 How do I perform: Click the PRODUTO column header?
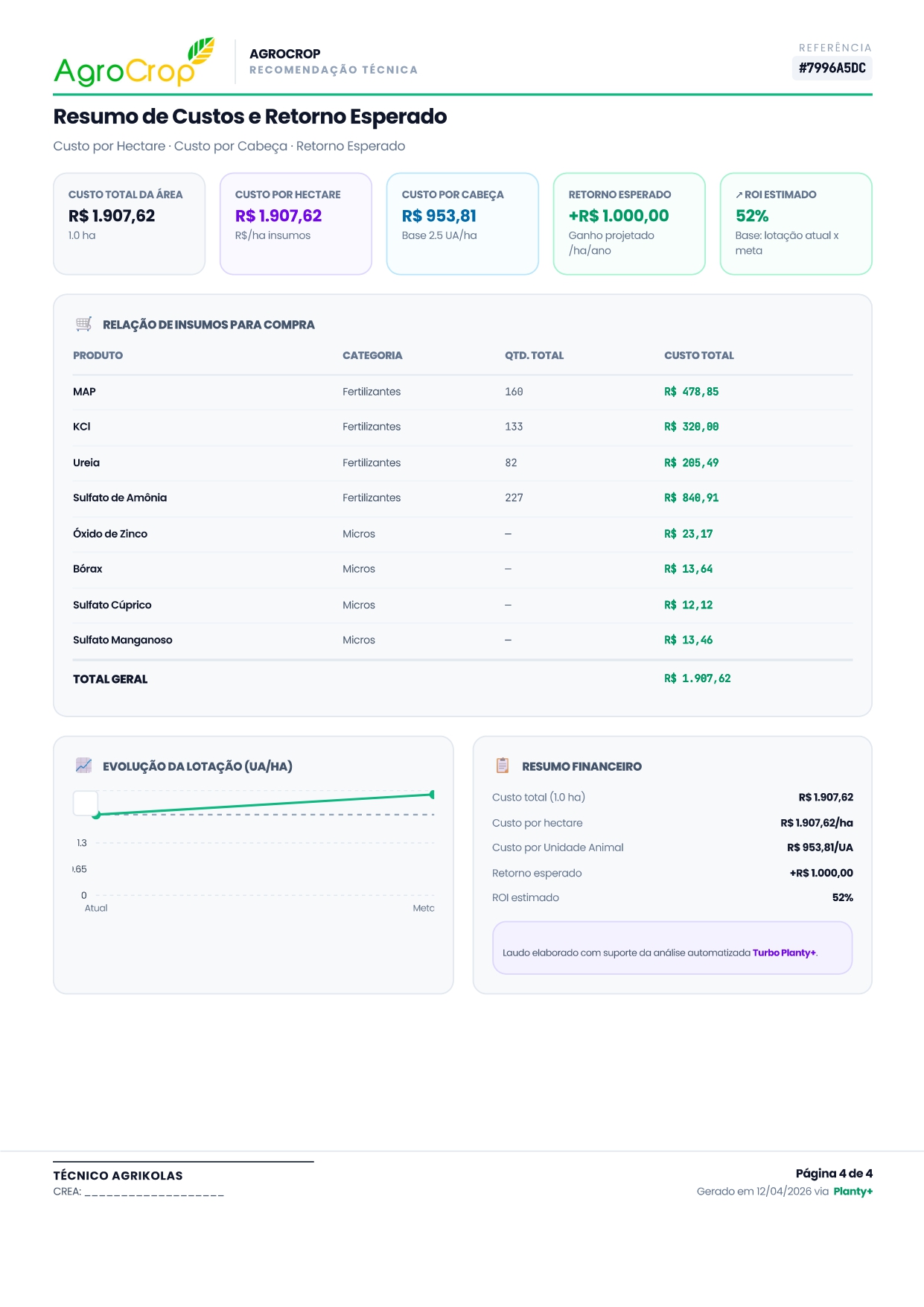(x=98, y=356)
